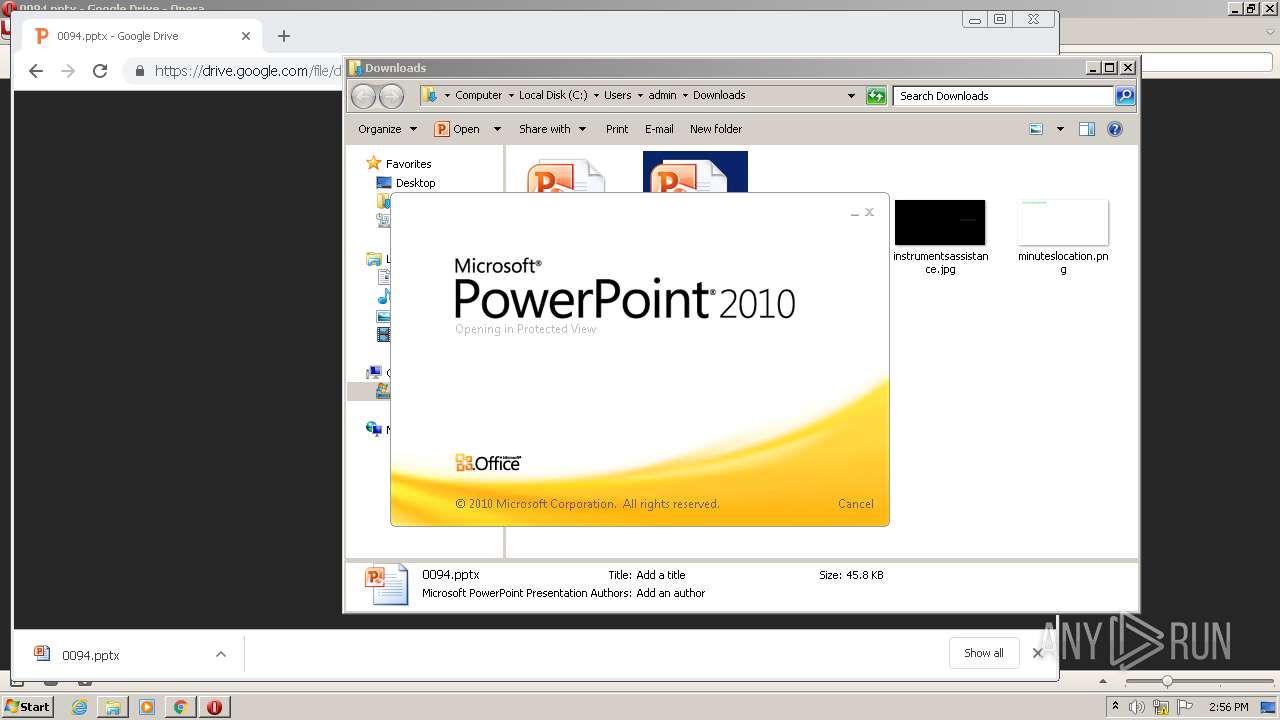Click Add a title in details pane
1280x720 pixels.
click(661, 575)
